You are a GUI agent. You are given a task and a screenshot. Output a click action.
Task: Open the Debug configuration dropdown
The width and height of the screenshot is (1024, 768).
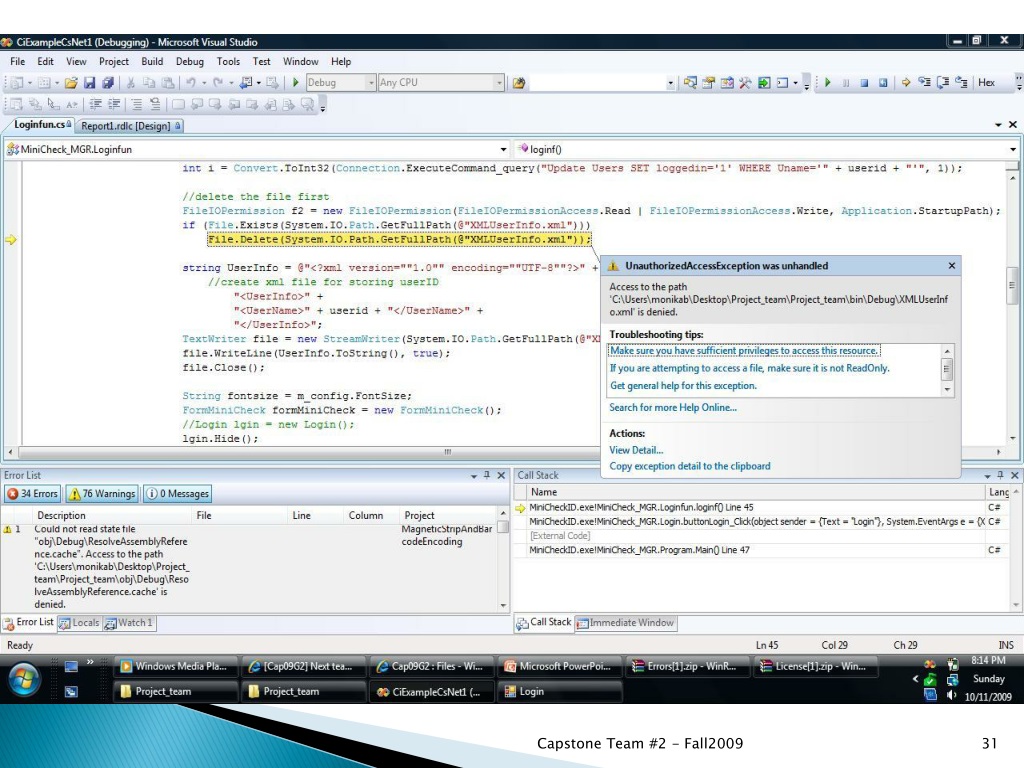point(371,83)
